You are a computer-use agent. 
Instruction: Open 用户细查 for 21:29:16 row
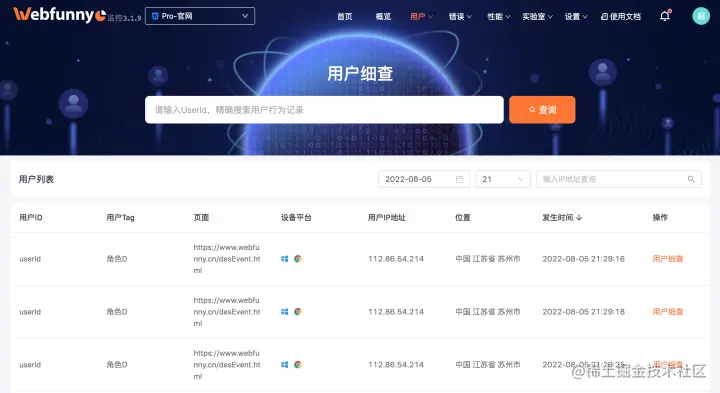tap(668, 259)
